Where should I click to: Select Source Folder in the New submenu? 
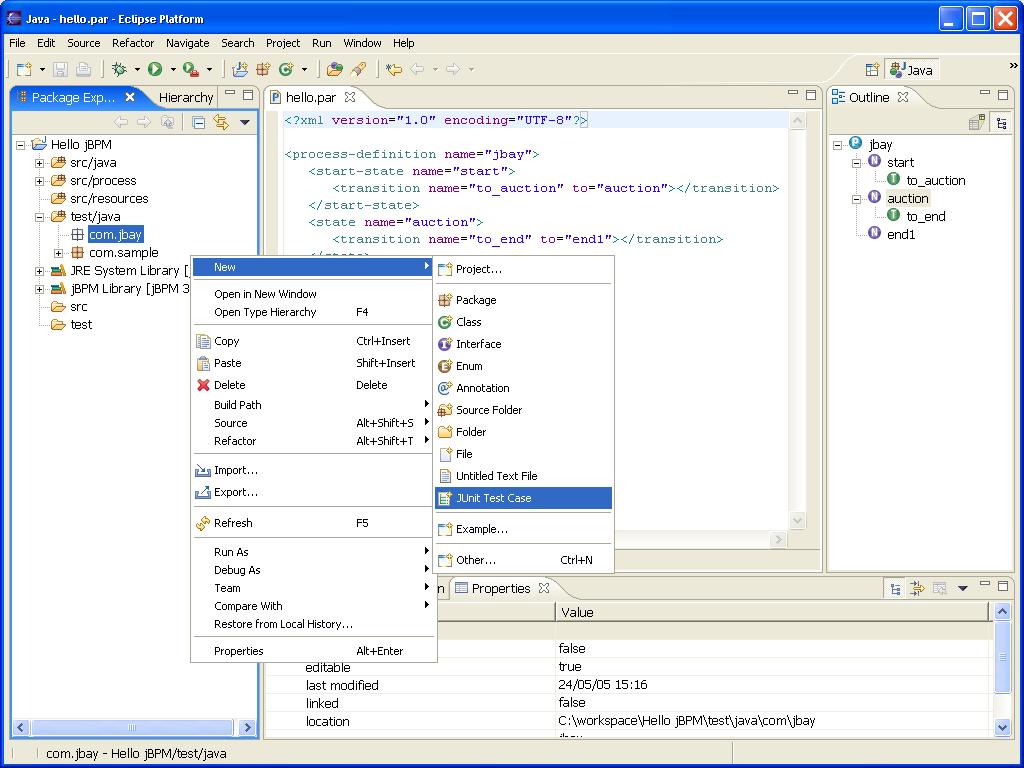(523, 410)
